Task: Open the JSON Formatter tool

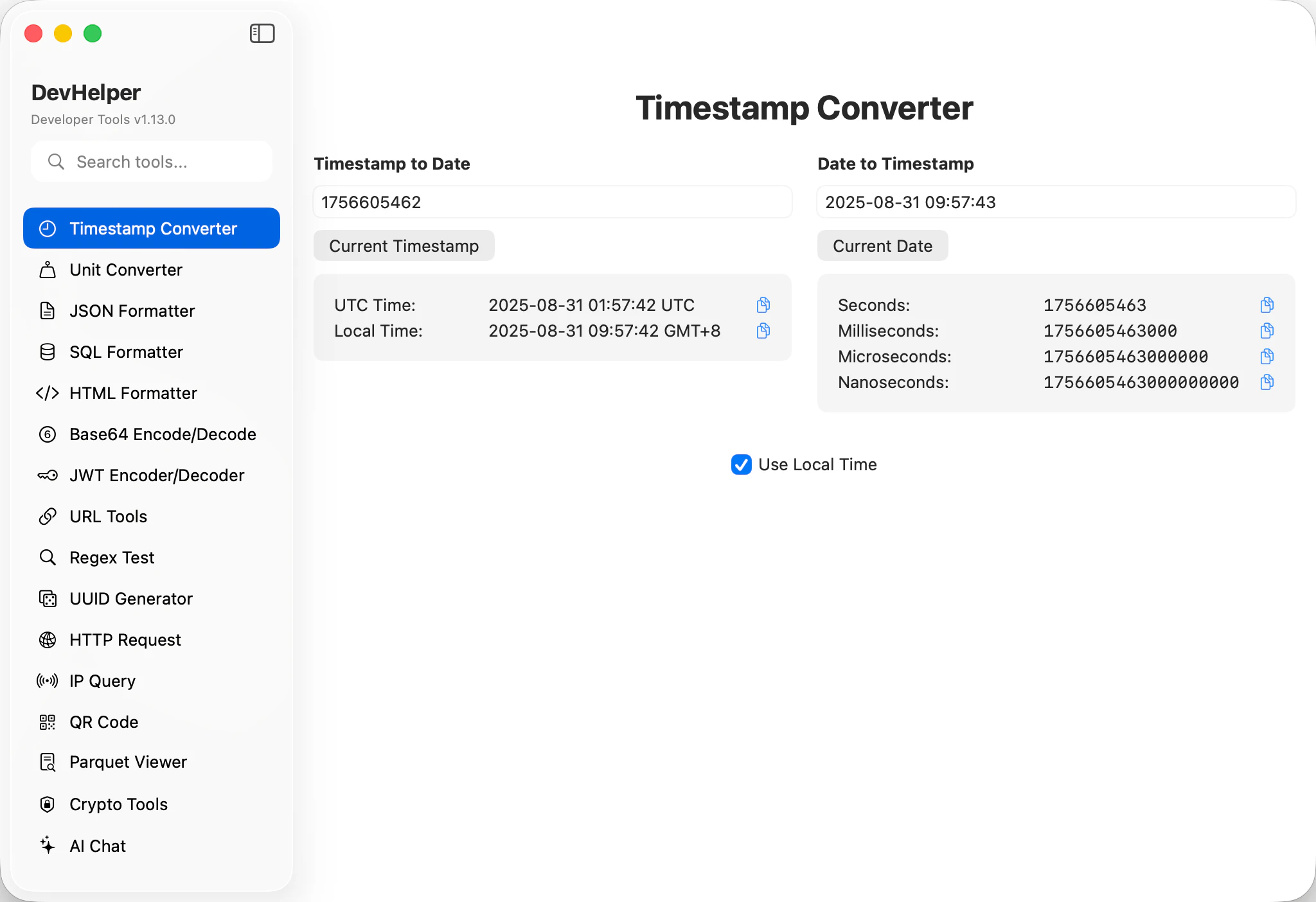Action: (x=132, y=311)
